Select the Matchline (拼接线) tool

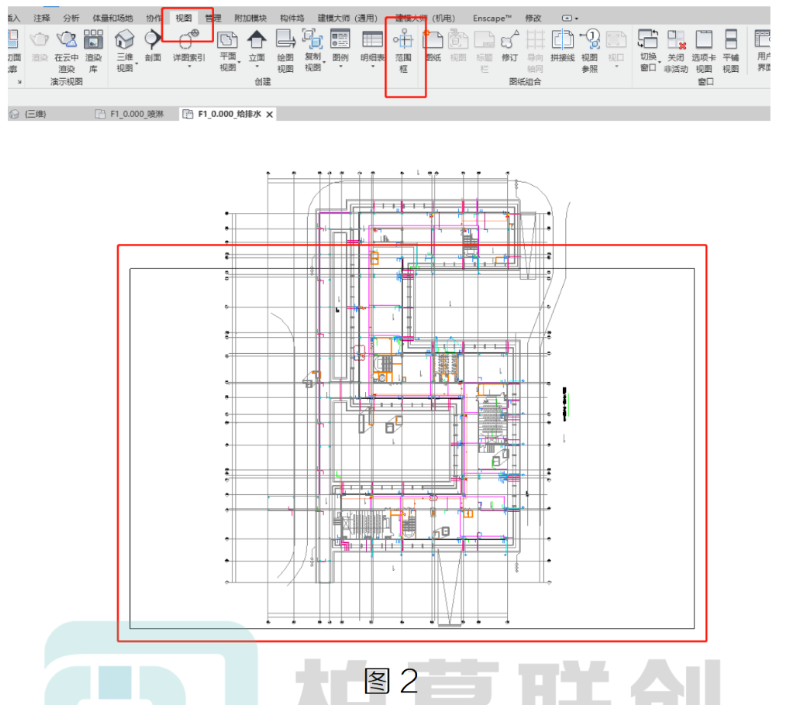[563, 46]
